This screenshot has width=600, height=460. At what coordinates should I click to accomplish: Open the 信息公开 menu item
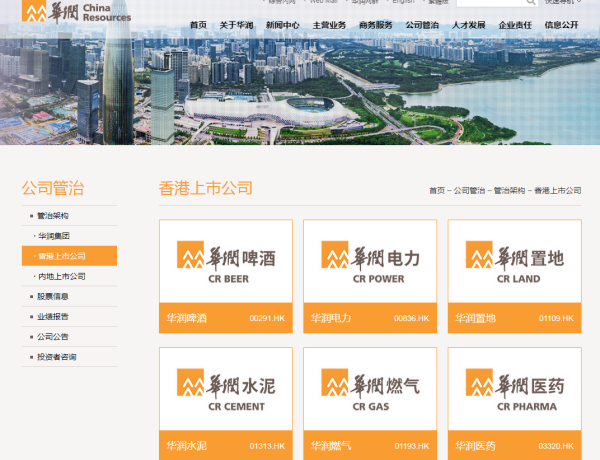coord(561,25)
